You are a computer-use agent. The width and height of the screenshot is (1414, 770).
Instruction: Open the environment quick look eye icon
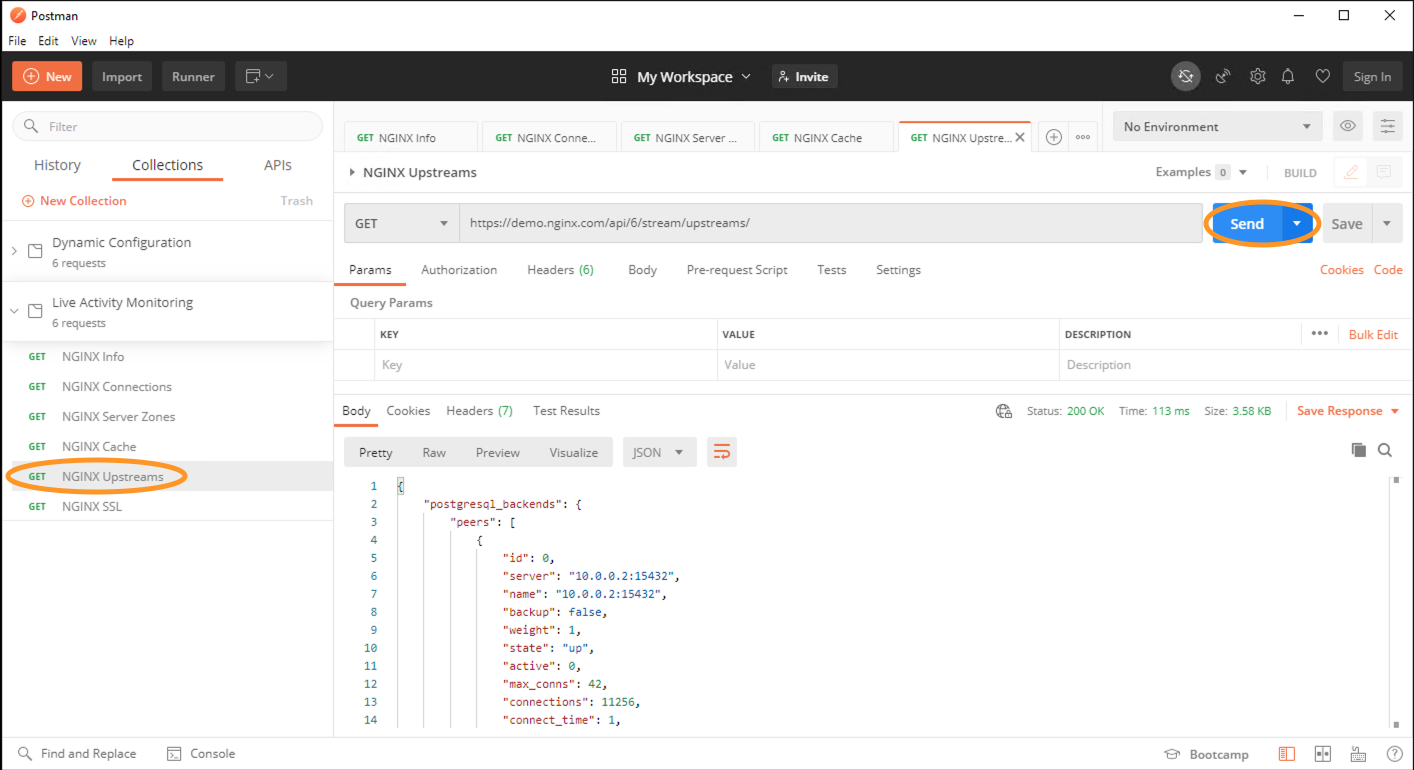click(1348, 126)
